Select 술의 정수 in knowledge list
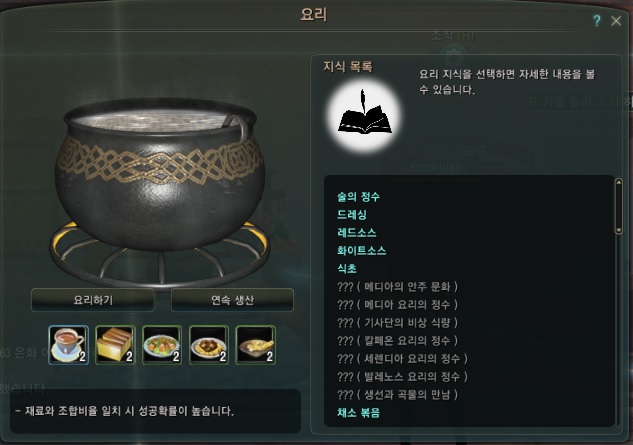Image resolution: width=633 pixels, height=445 pixels. [358, 197]
